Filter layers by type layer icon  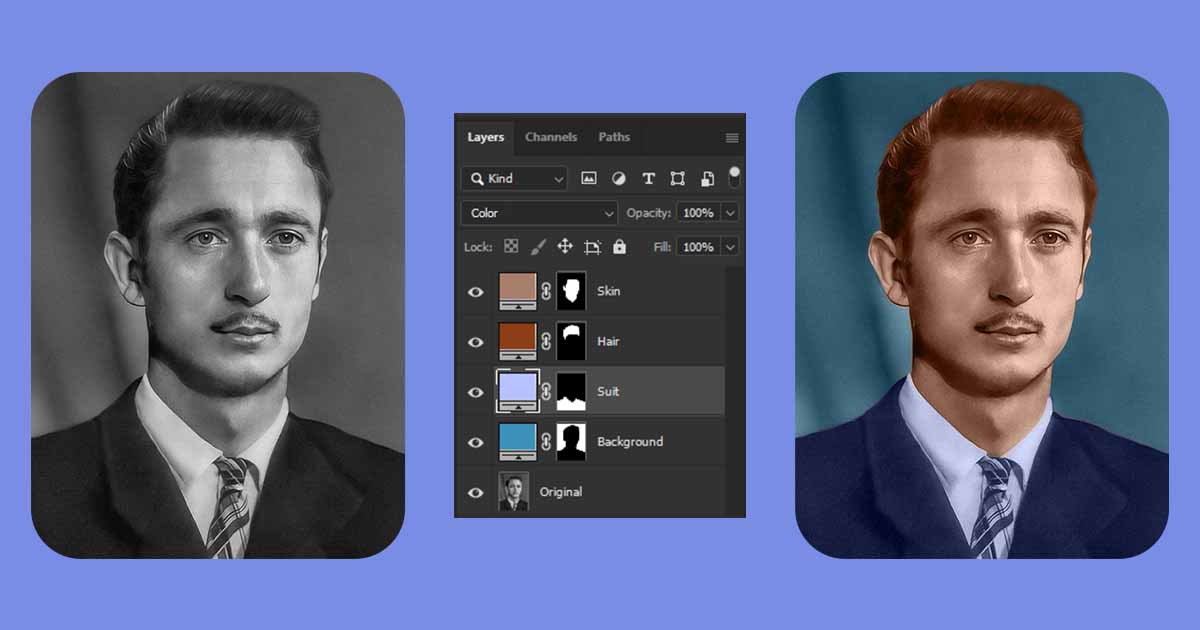point(648,179)
